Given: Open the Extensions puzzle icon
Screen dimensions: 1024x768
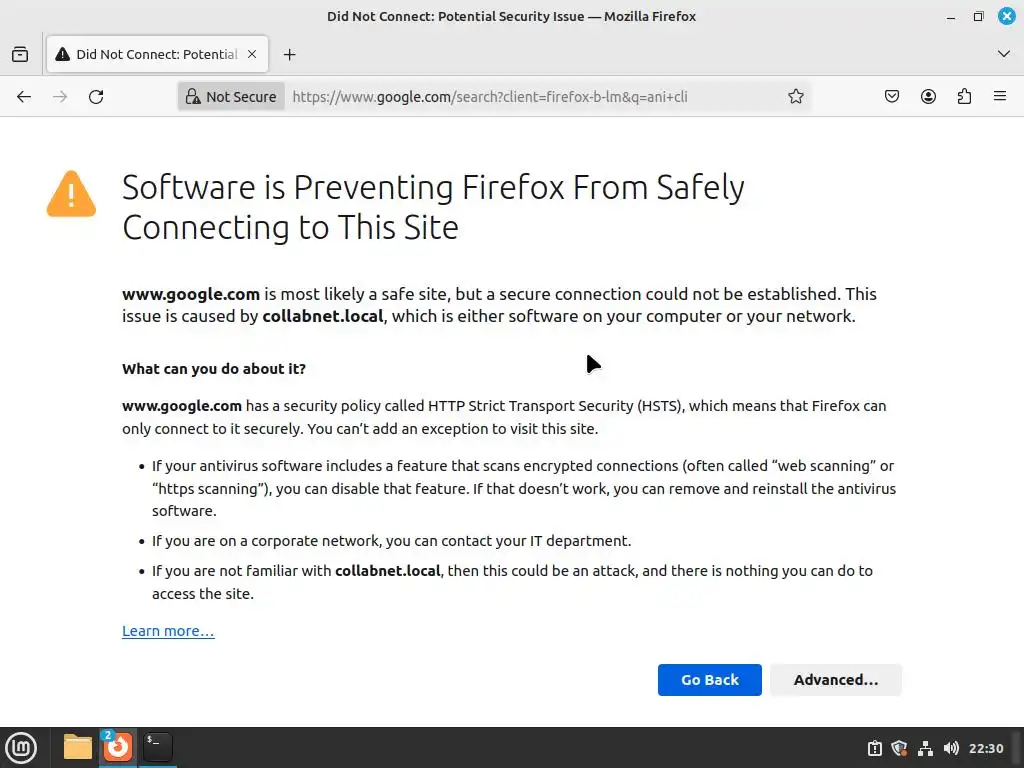Looking at the screenshot, I should tap(964, 97).
